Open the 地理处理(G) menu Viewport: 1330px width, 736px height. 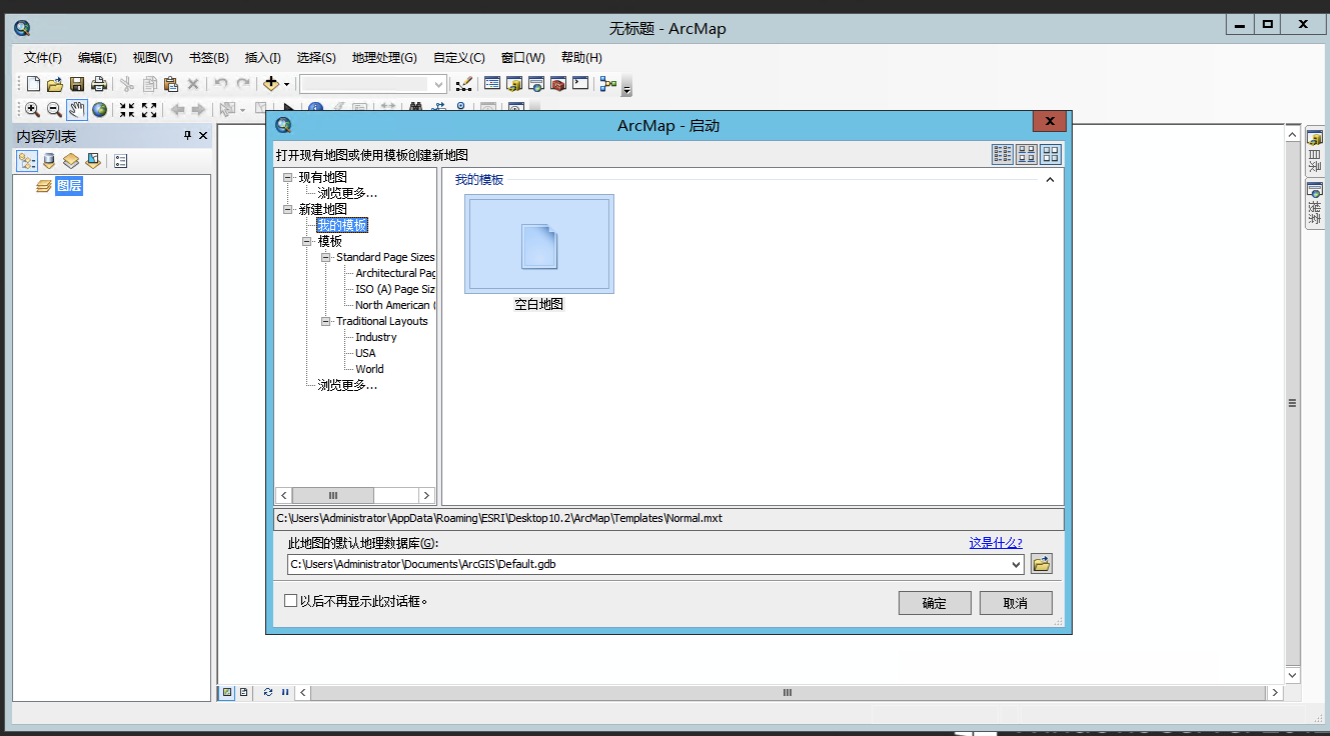(384, 58)
